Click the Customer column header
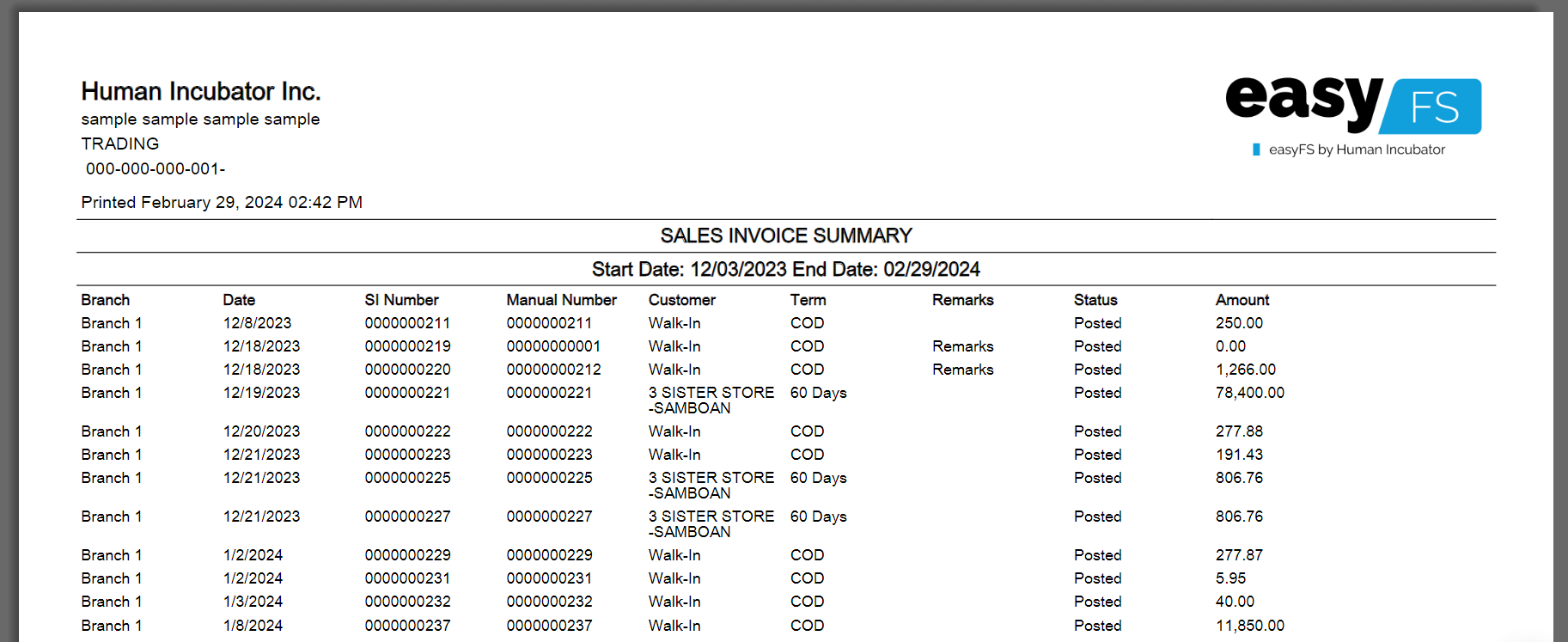Image resolution: width=1568 pixels, height=642 pixels. [681, 300]
